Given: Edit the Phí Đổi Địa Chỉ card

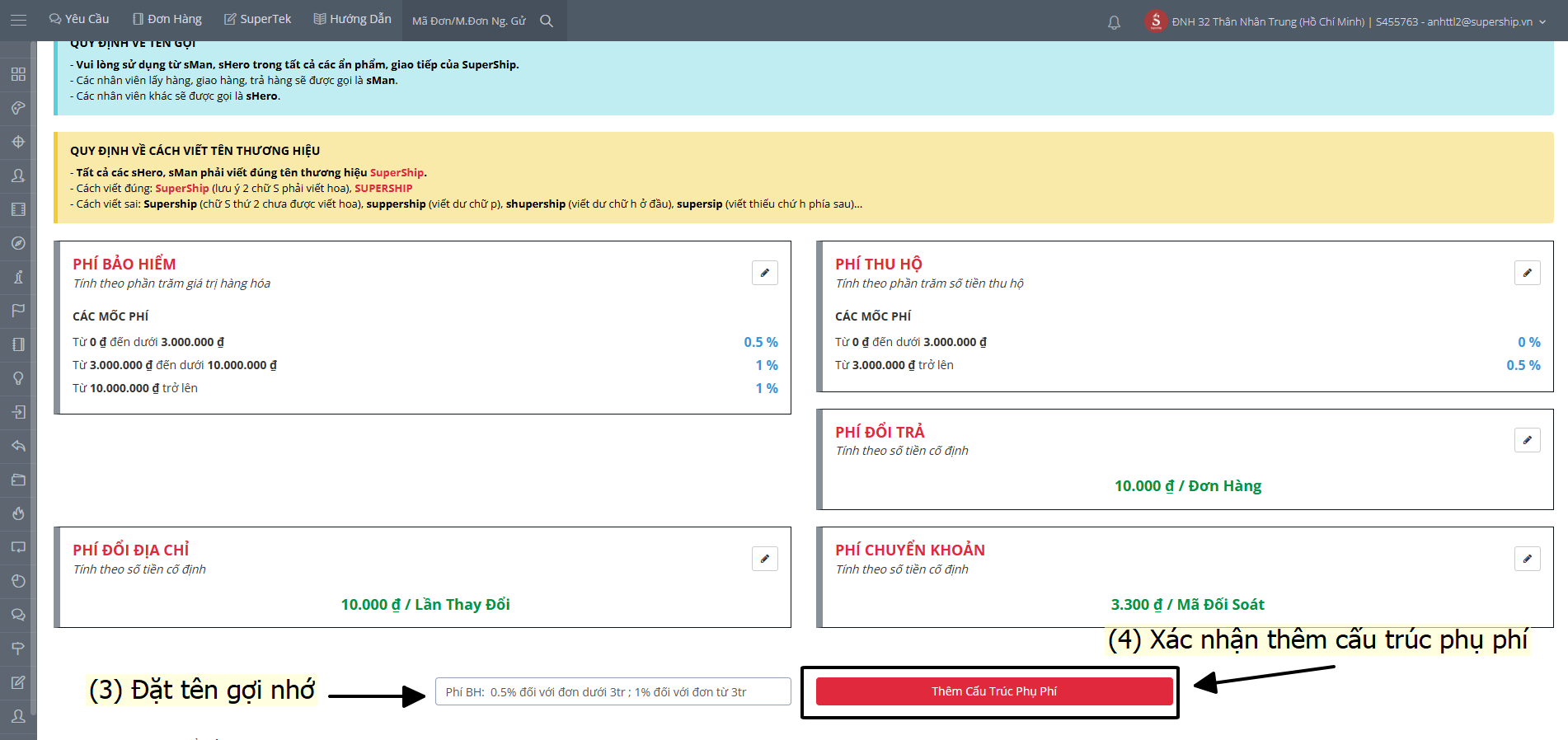Looking at the screenshot, I should coord(764,559).
